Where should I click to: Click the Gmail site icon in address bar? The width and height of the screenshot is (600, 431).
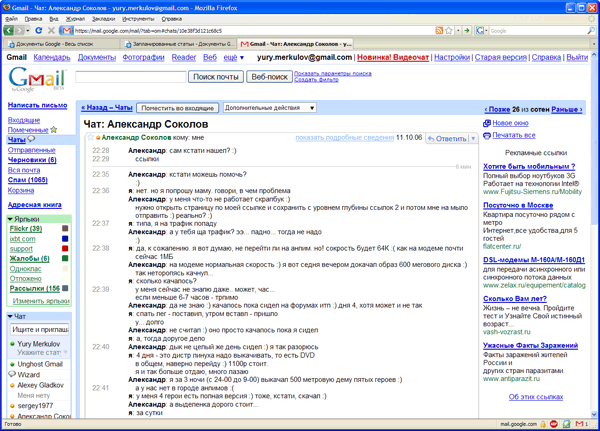pyautogui.click(x=67, y=31)
